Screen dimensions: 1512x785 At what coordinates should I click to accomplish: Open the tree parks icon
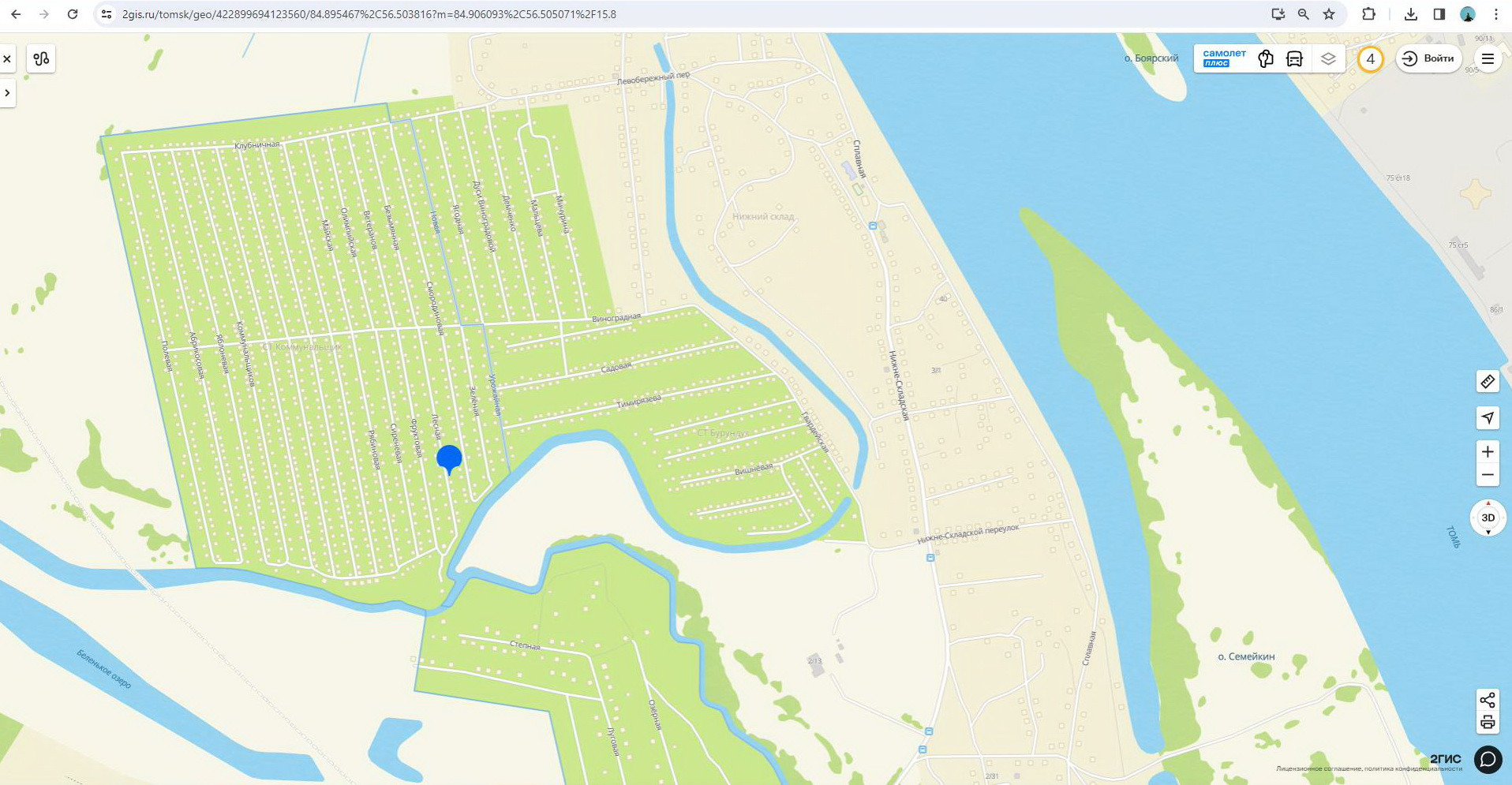(1266, 58)
